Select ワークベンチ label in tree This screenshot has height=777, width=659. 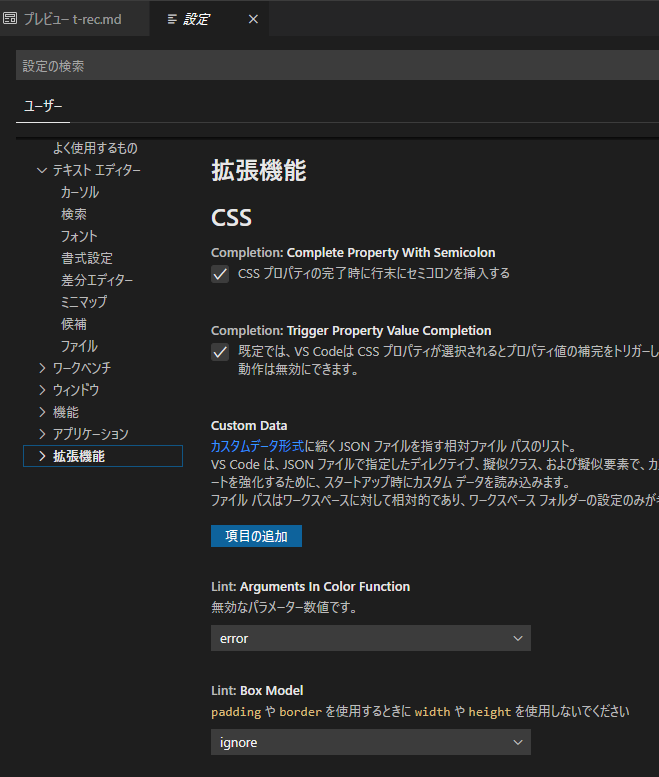82,368
